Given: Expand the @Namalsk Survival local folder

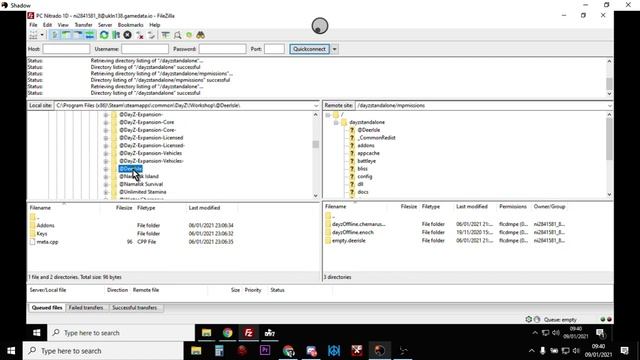Looking at the screenshot, I should tap(106, 184).
